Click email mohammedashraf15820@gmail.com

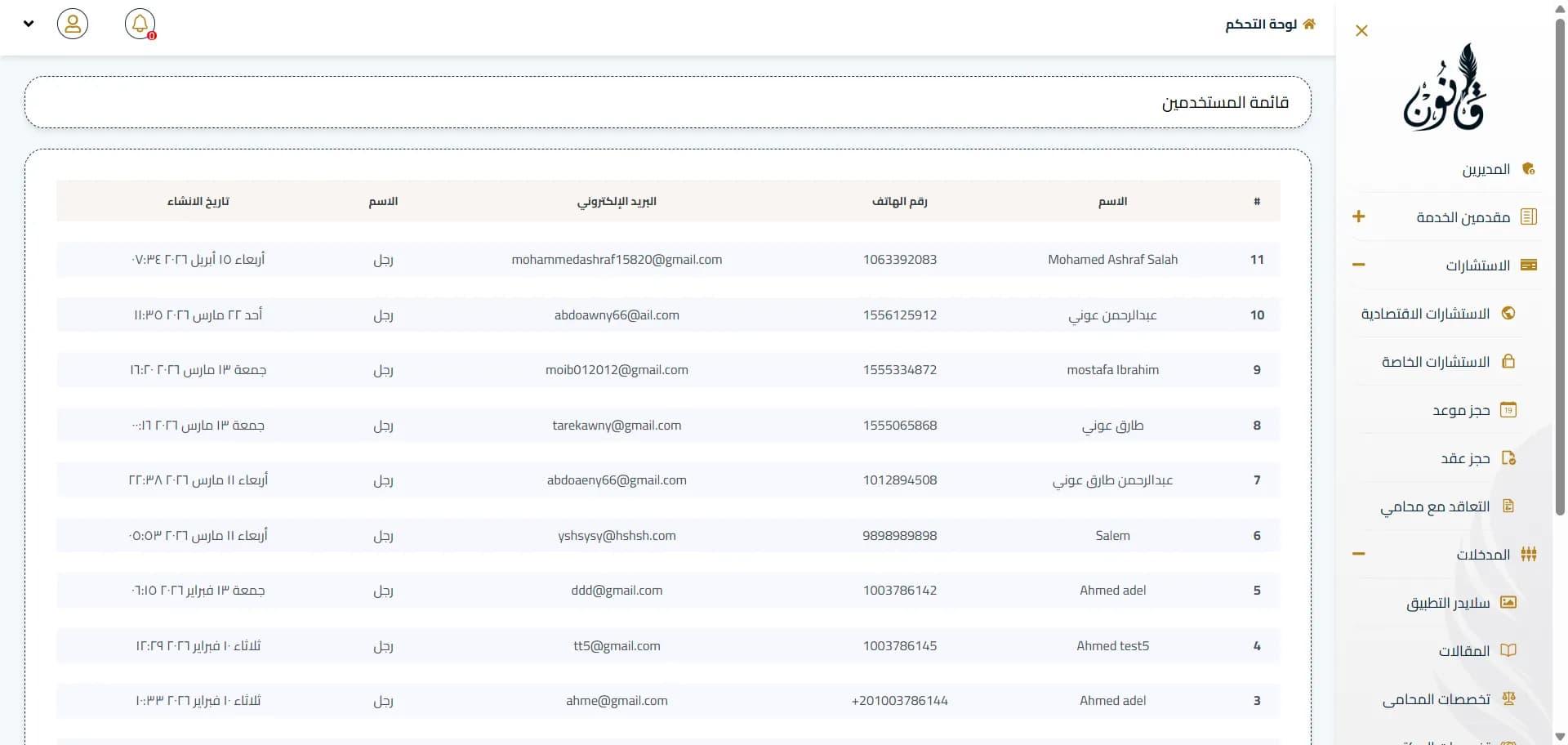coord(617,259)
